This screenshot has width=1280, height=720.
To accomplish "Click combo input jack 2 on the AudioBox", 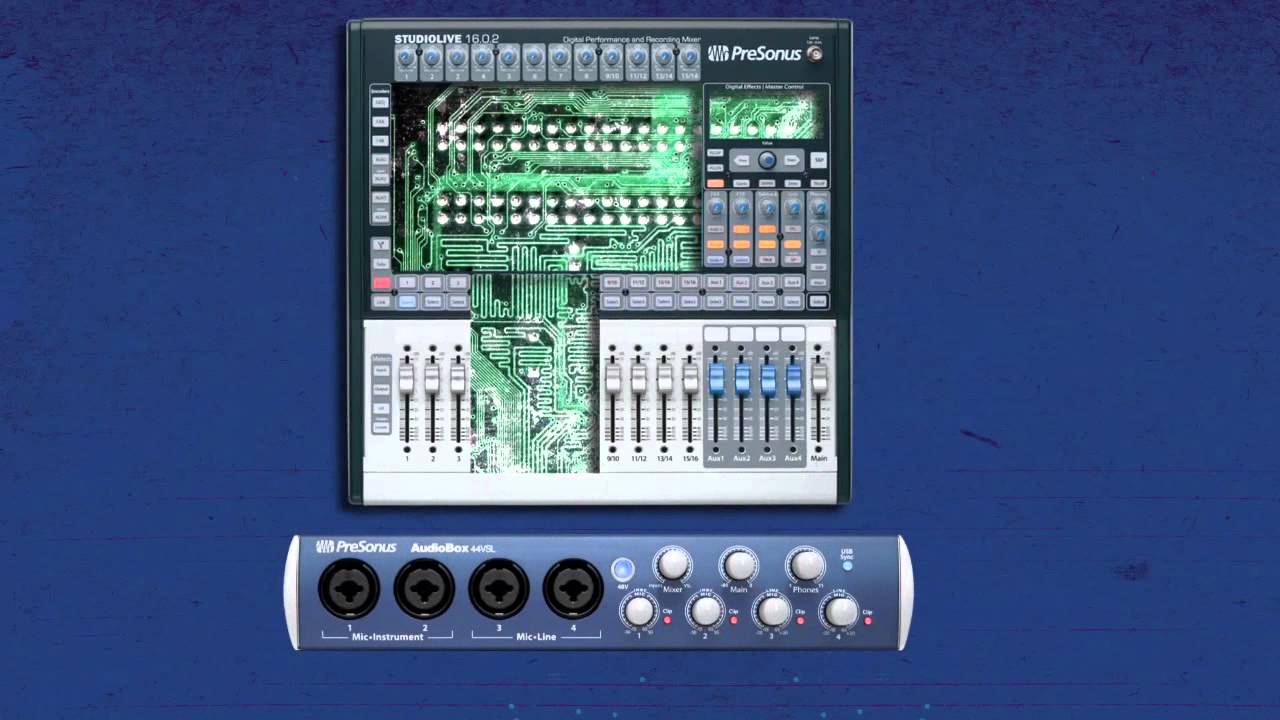I will [424, 588].
